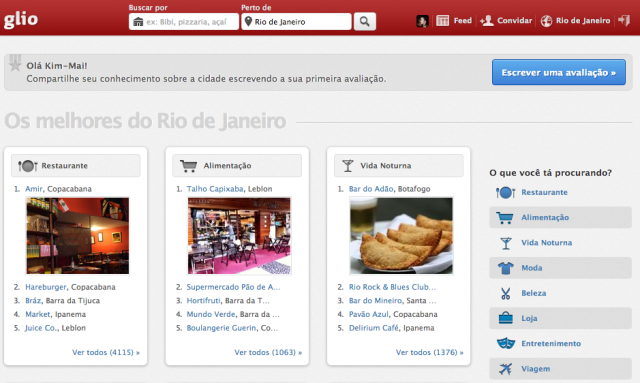
Task: Click the Perto de location input
Action: pyautogui.click(x=296, y=22)
